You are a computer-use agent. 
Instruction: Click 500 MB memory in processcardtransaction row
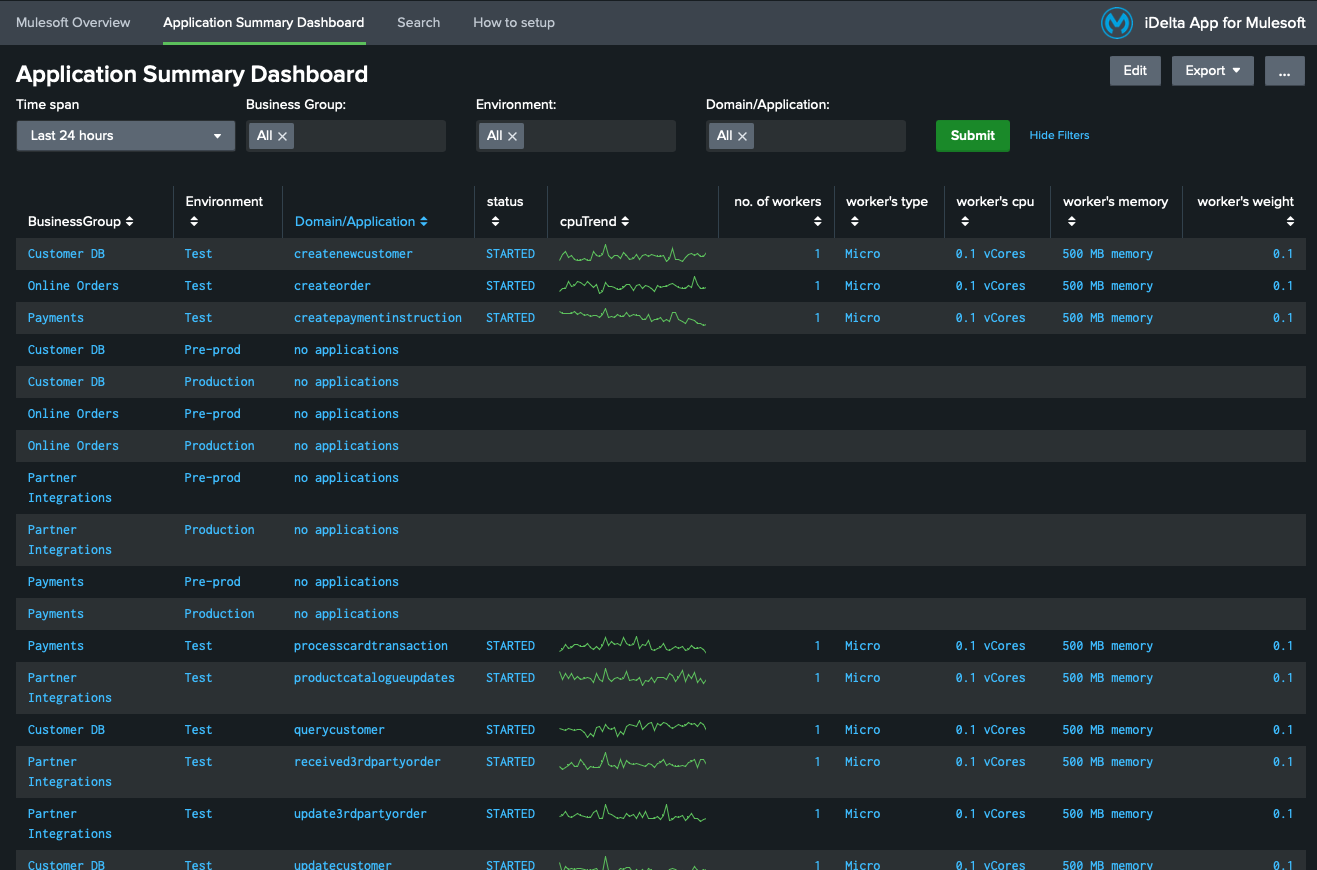1107,646
